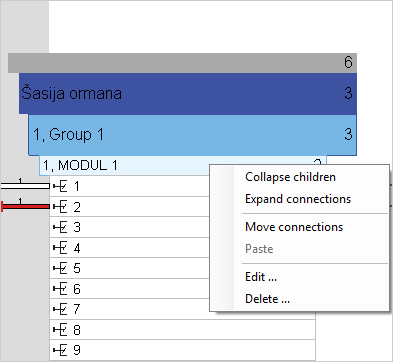Screen dimensions: 393x362
Task: Select the Šasija ormana header row
Action: (x=188, y=93)
